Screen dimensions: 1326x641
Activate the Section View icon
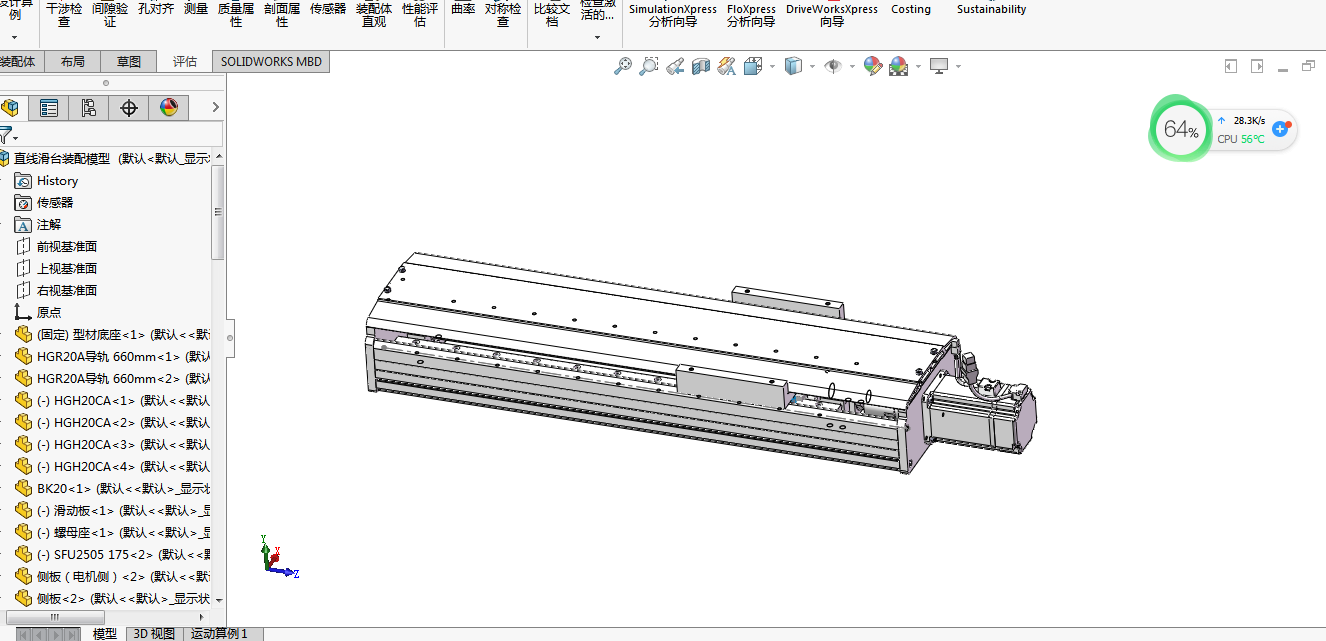click(701, 66)
